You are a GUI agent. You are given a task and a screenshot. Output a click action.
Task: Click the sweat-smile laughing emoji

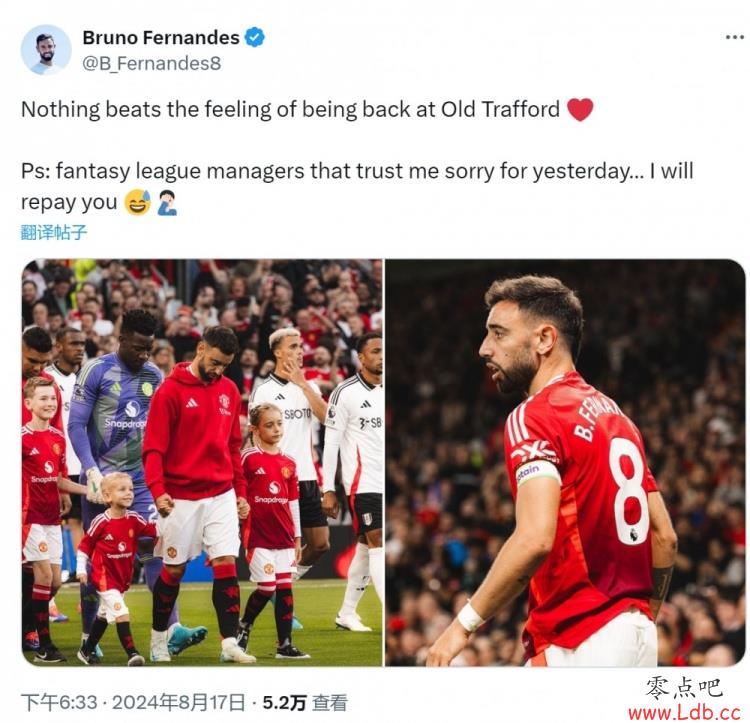click(x=138, y=202)
